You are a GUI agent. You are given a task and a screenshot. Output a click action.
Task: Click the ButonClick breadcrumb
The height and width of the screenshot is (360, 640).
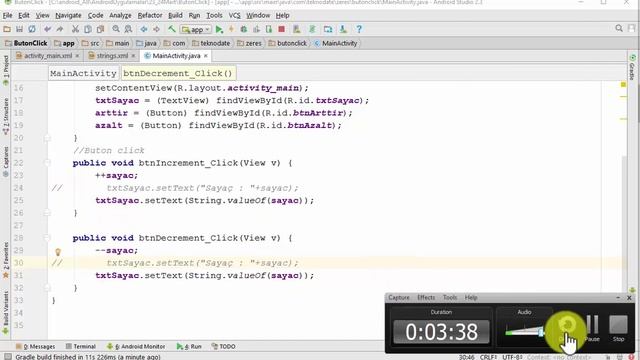(26, 43)
